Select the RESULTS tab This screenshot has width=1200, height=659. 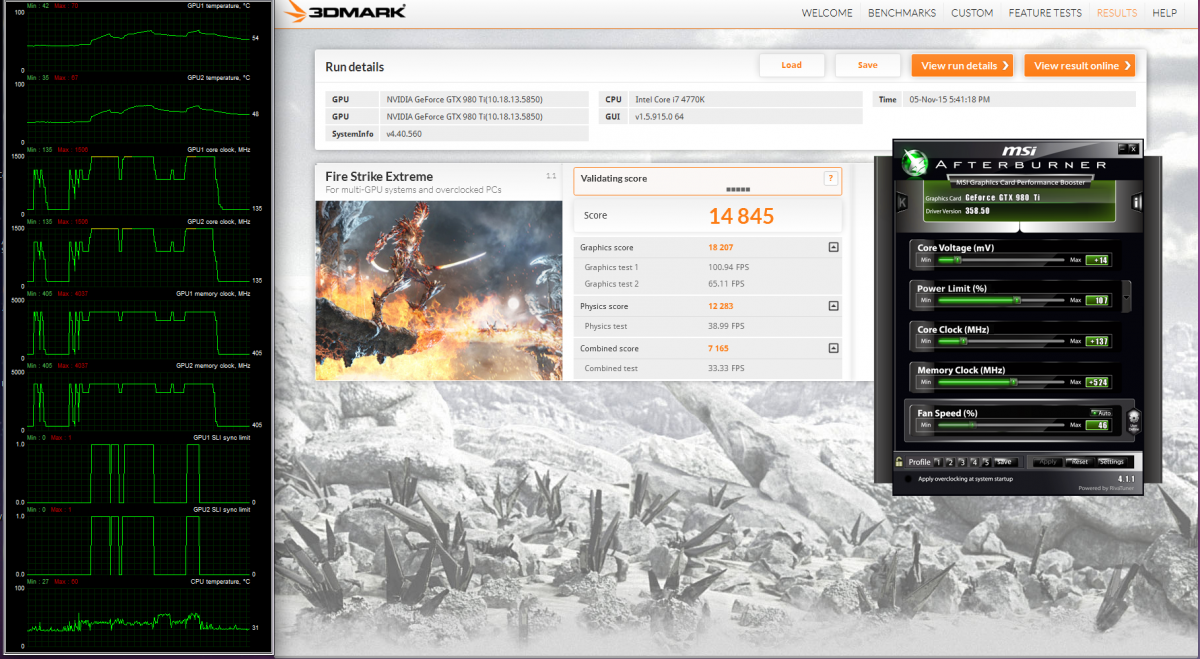click(1117, 13)
